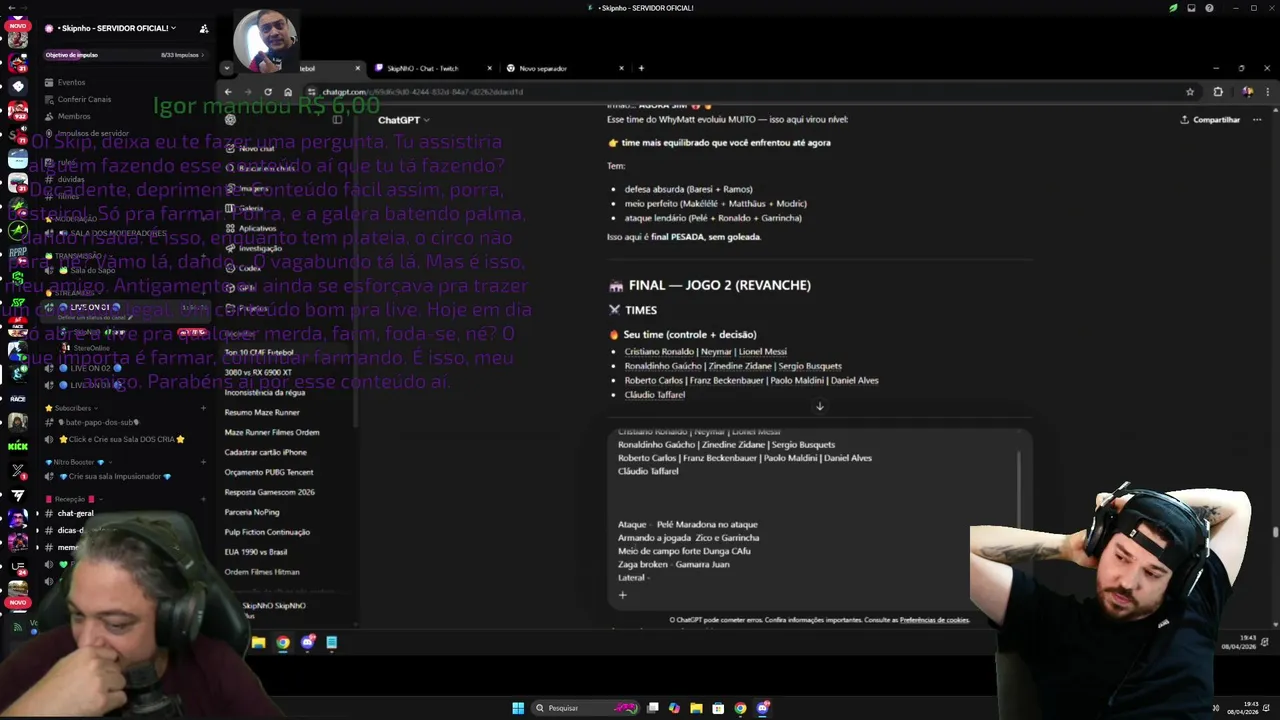
Task: Open Chrome's three-dot menu
Action: (1268, 92)
